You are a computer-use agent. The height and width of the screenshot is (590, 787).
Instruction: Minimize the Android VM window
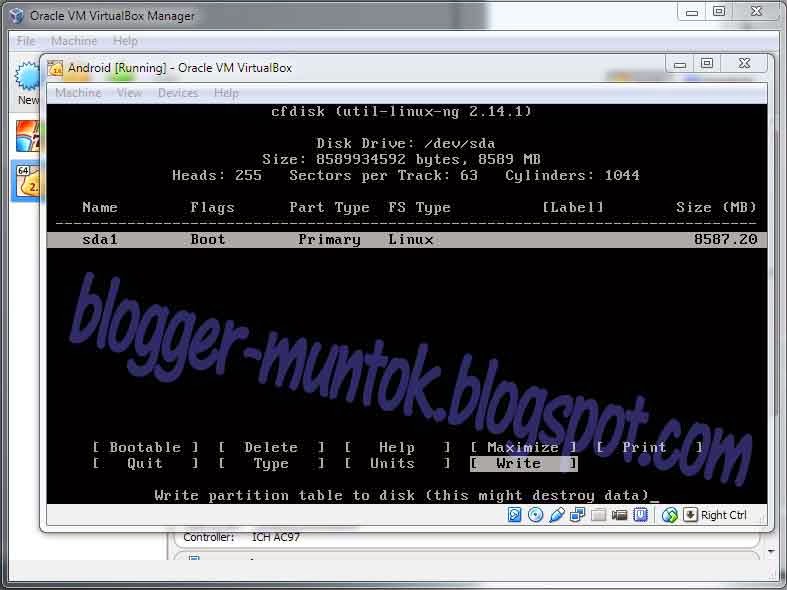[680, 63]
